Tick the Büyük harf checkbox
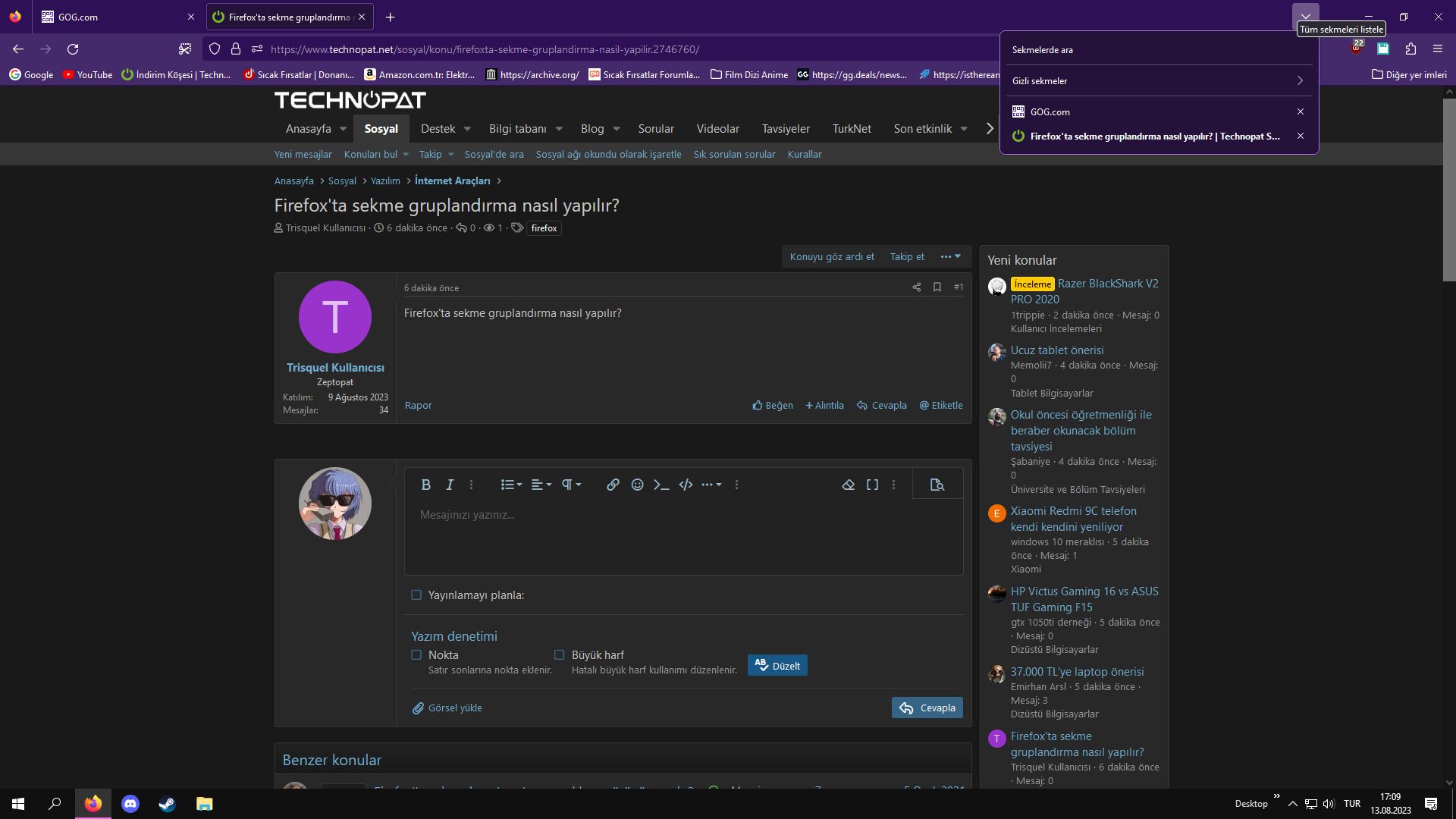The image size is (1456, 819). pos(560,655)
